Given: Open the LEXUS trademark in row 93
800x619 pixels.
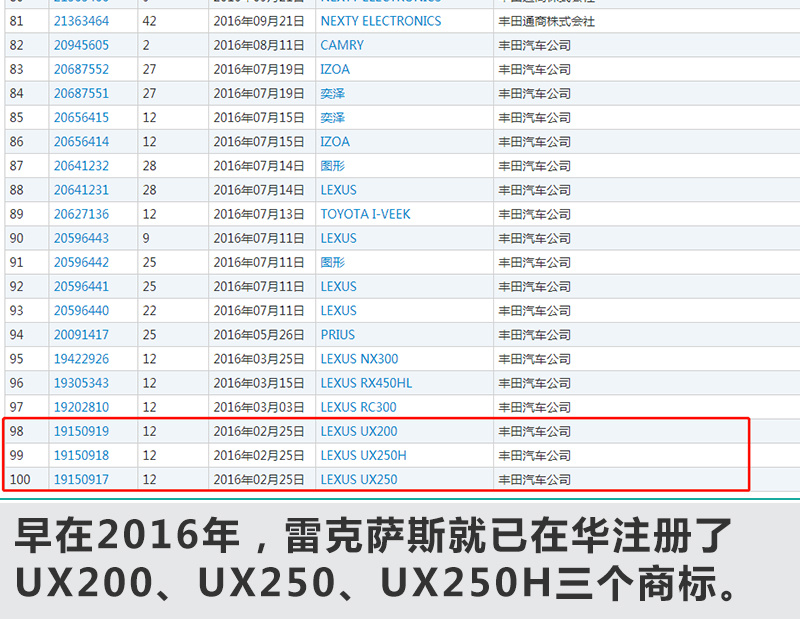Looking at the screenshot, I should (x=338, y=311).
